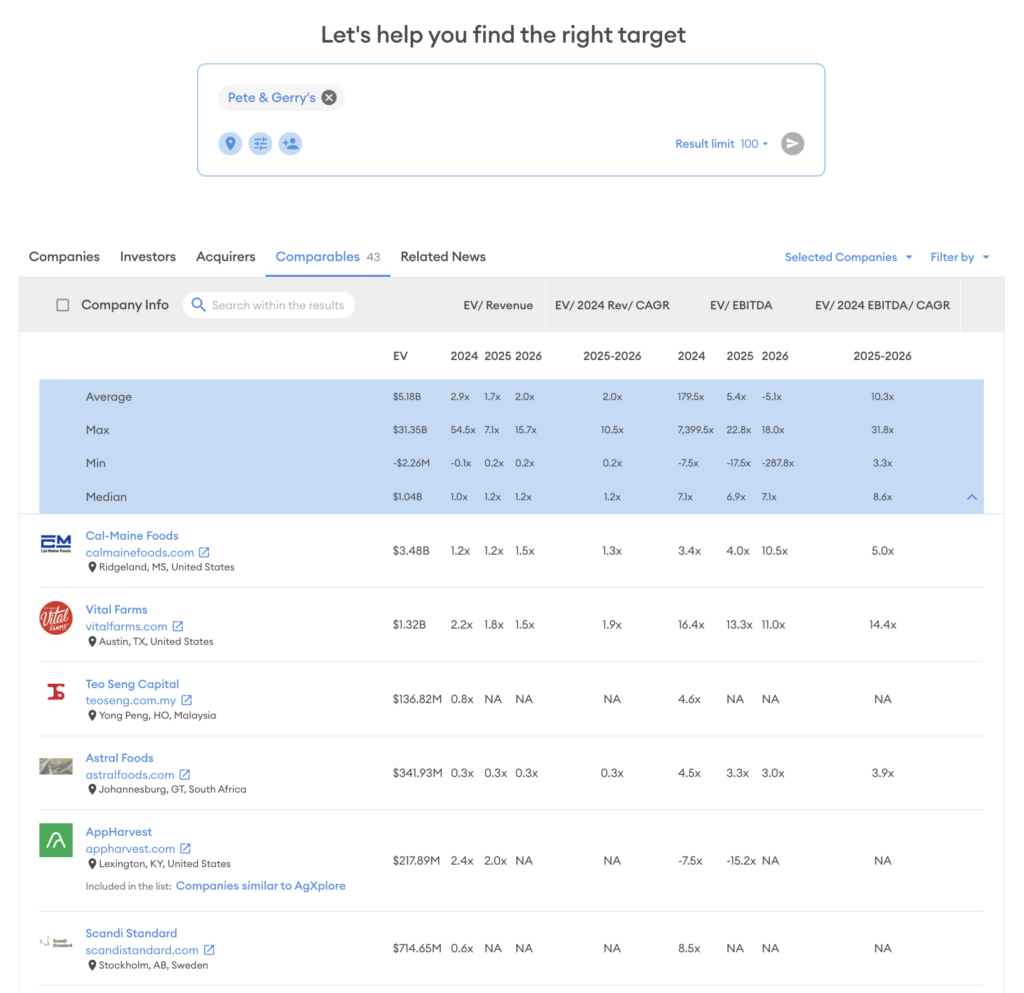Click the Teo Seng Capital logo
This screenshot has height=993, width=1024.
click(56, 691)
